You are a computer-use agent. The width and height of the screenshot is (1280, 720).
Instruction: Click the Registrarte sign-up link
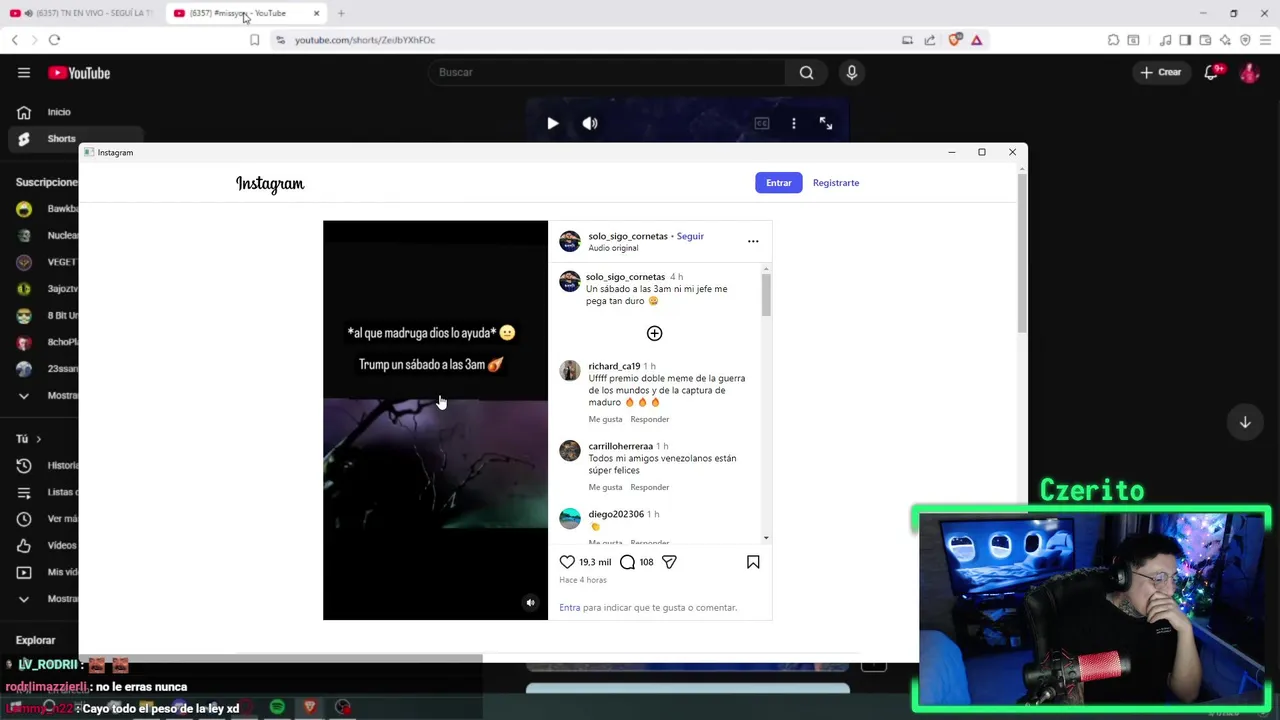pyautogui.click(x=836, y=183)
